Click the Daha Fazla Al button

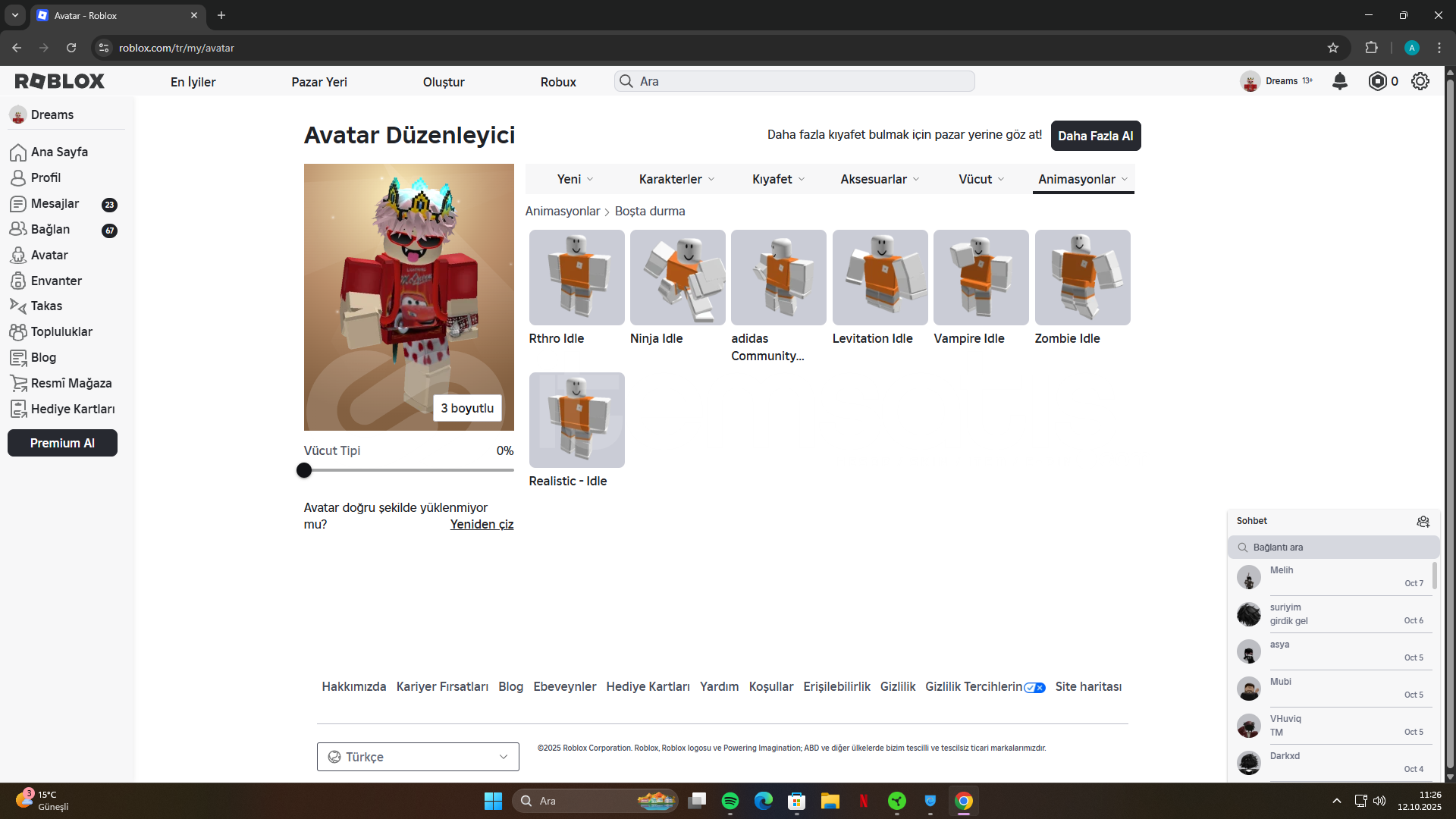coord(1095,136)
